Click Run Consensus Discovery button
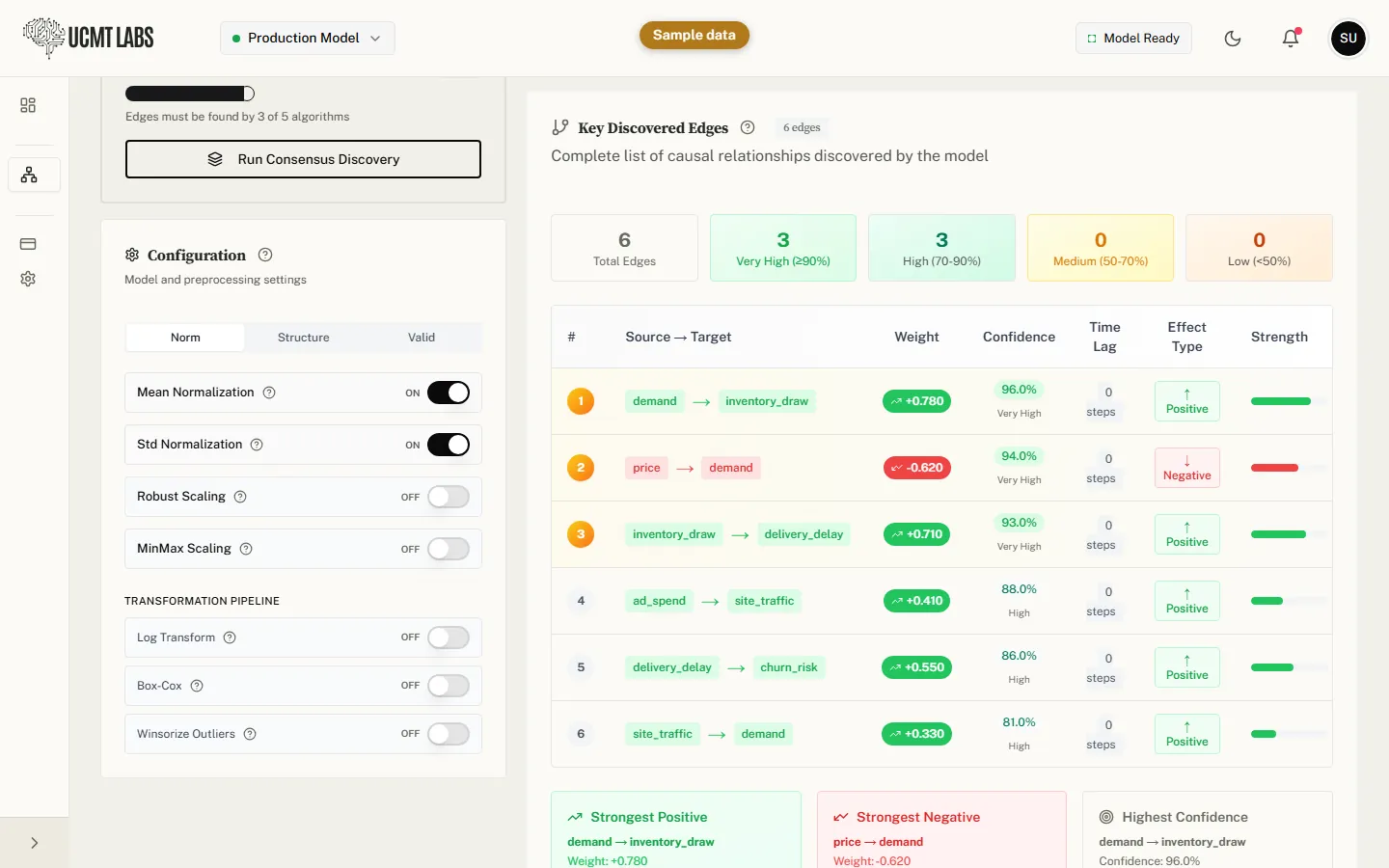 point(303,159)
